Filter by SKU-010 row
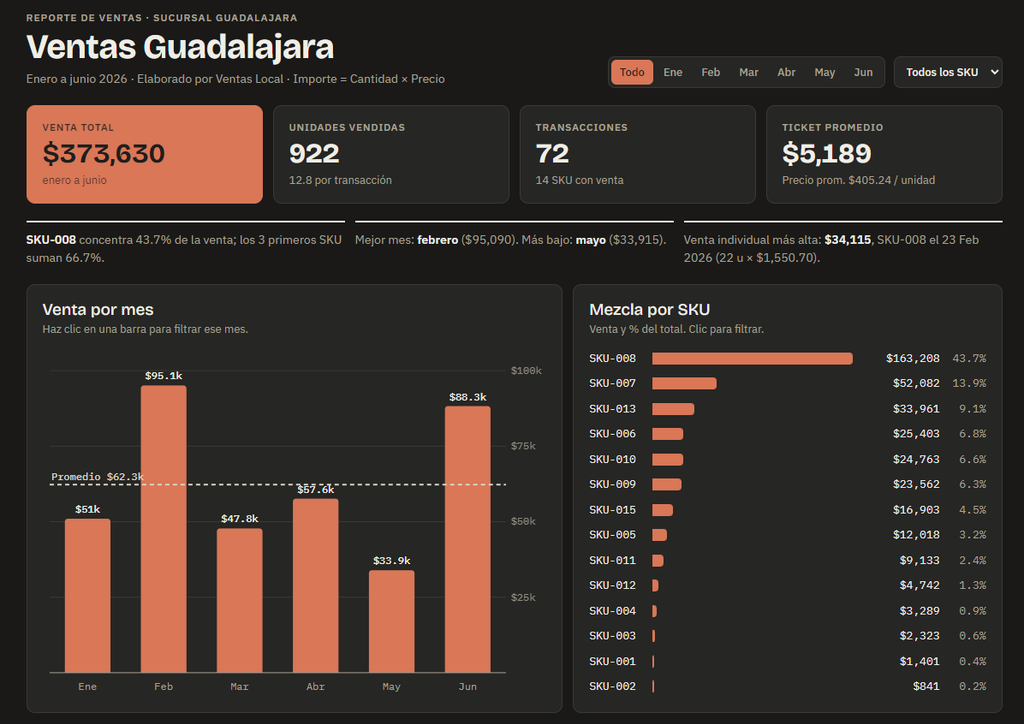The width and height of the screenshot is (1024, 724). (x=788, y=459)
